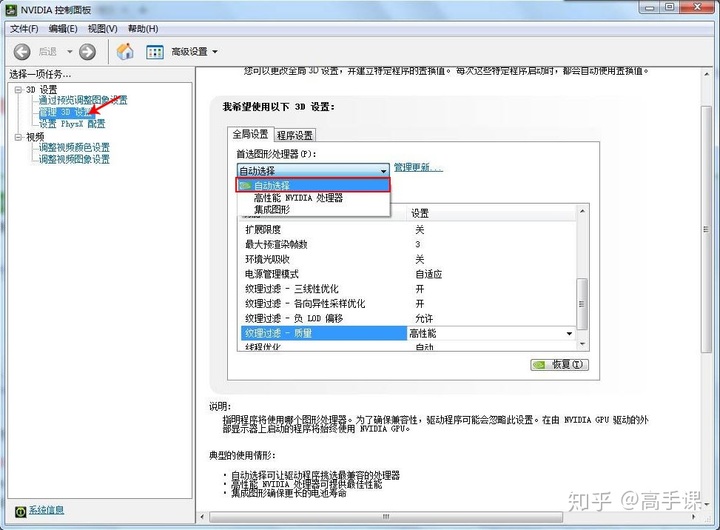The image size is (720, 530).
Task: Click the 恢复(I) button
Action: click(x=559, y=365)
